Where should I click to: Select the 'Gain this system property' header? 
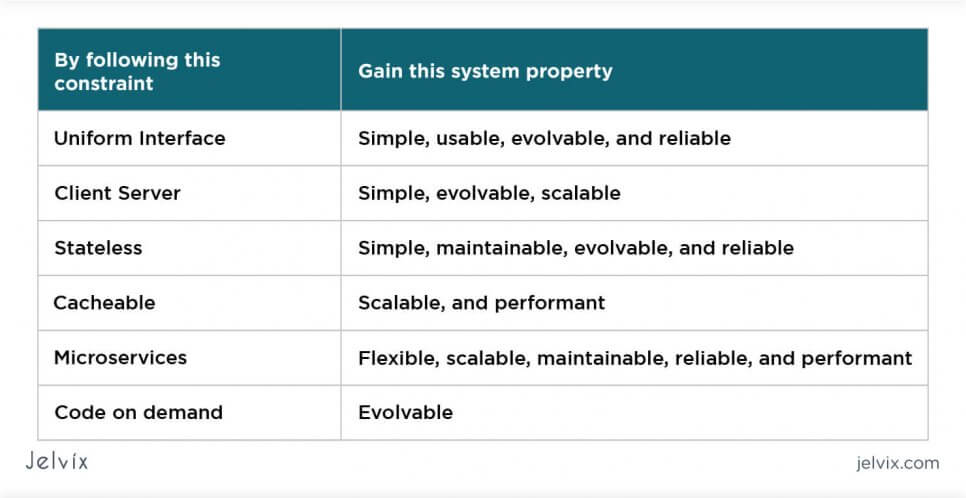click(x=635, y=70)
